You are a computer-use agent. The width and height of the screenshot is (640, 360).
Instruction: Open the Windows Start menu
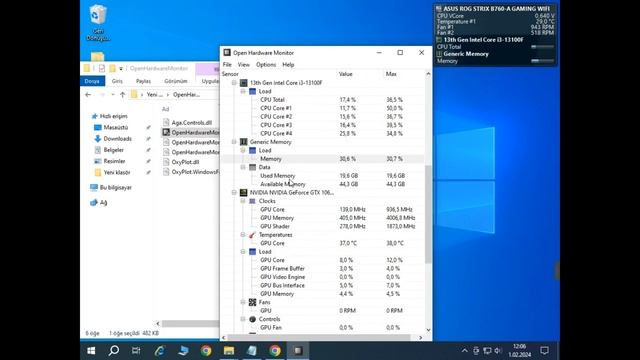coord(91,351)
